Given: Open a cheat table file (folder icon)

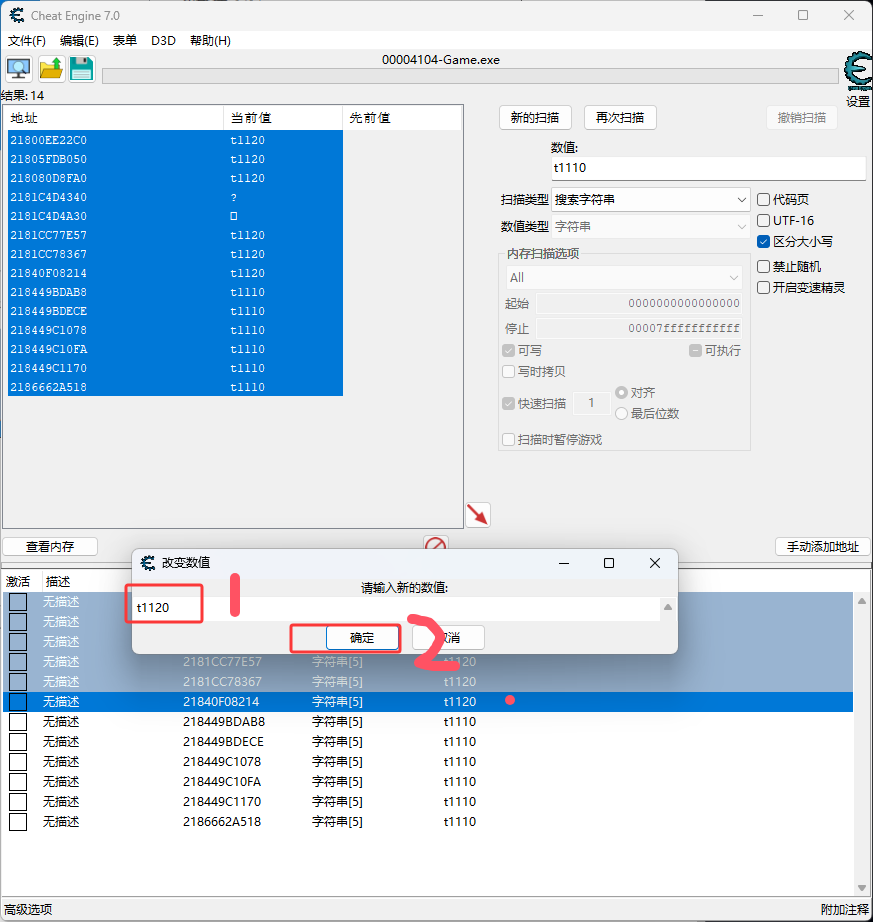Looking at the screenshot, I should pos(51,69).
